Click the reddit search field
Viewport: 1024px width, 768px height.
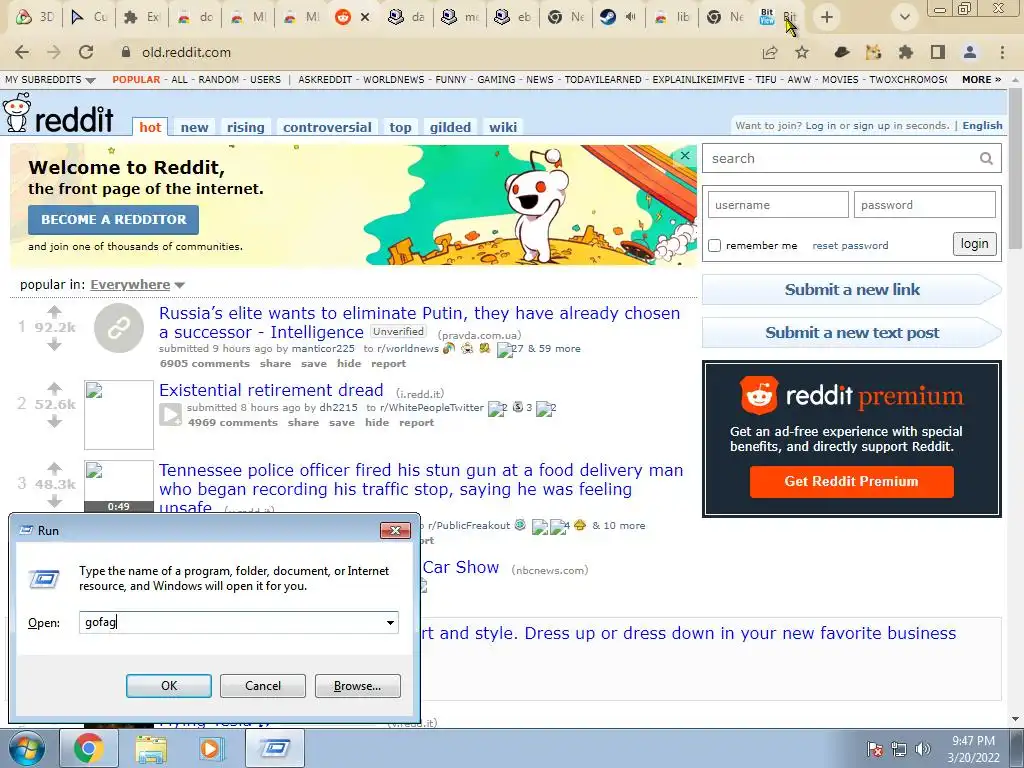point(841,158)
